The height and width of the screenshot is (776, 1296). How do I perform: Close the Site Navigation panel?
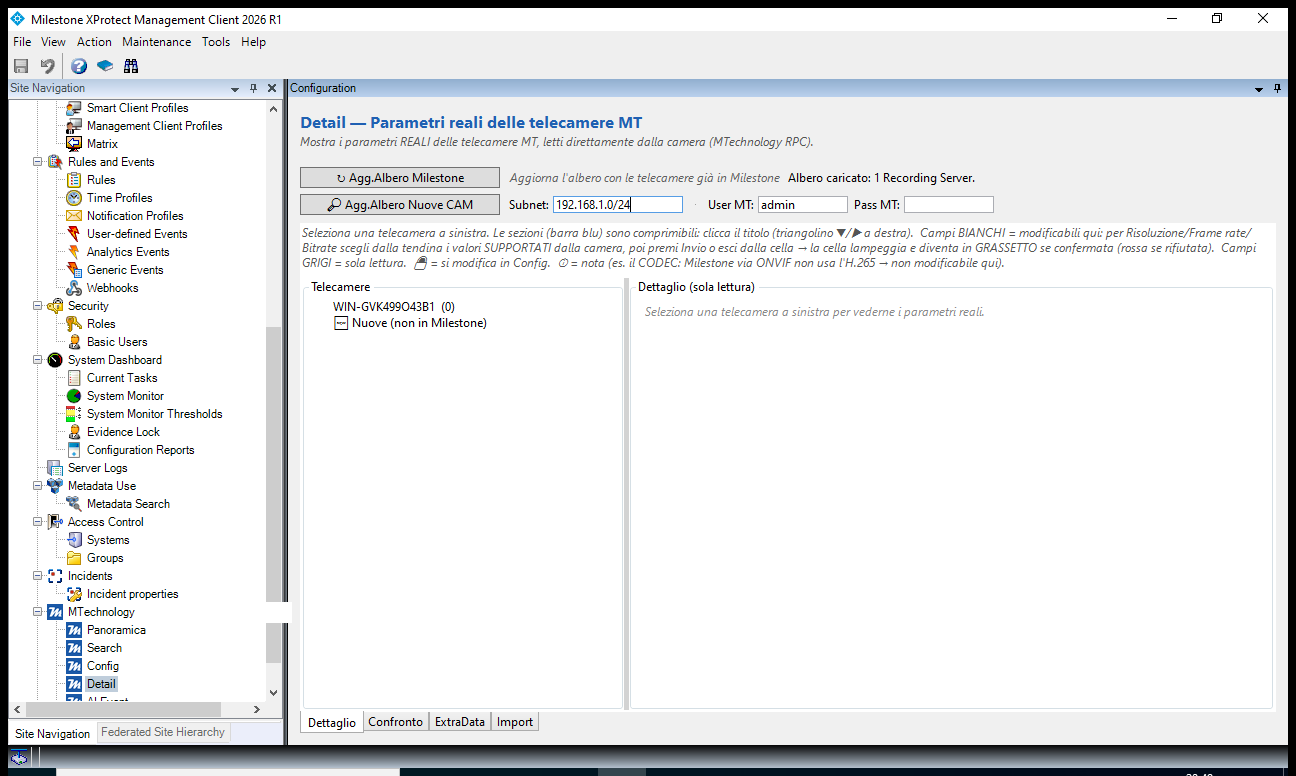click(x=272, y=89)
